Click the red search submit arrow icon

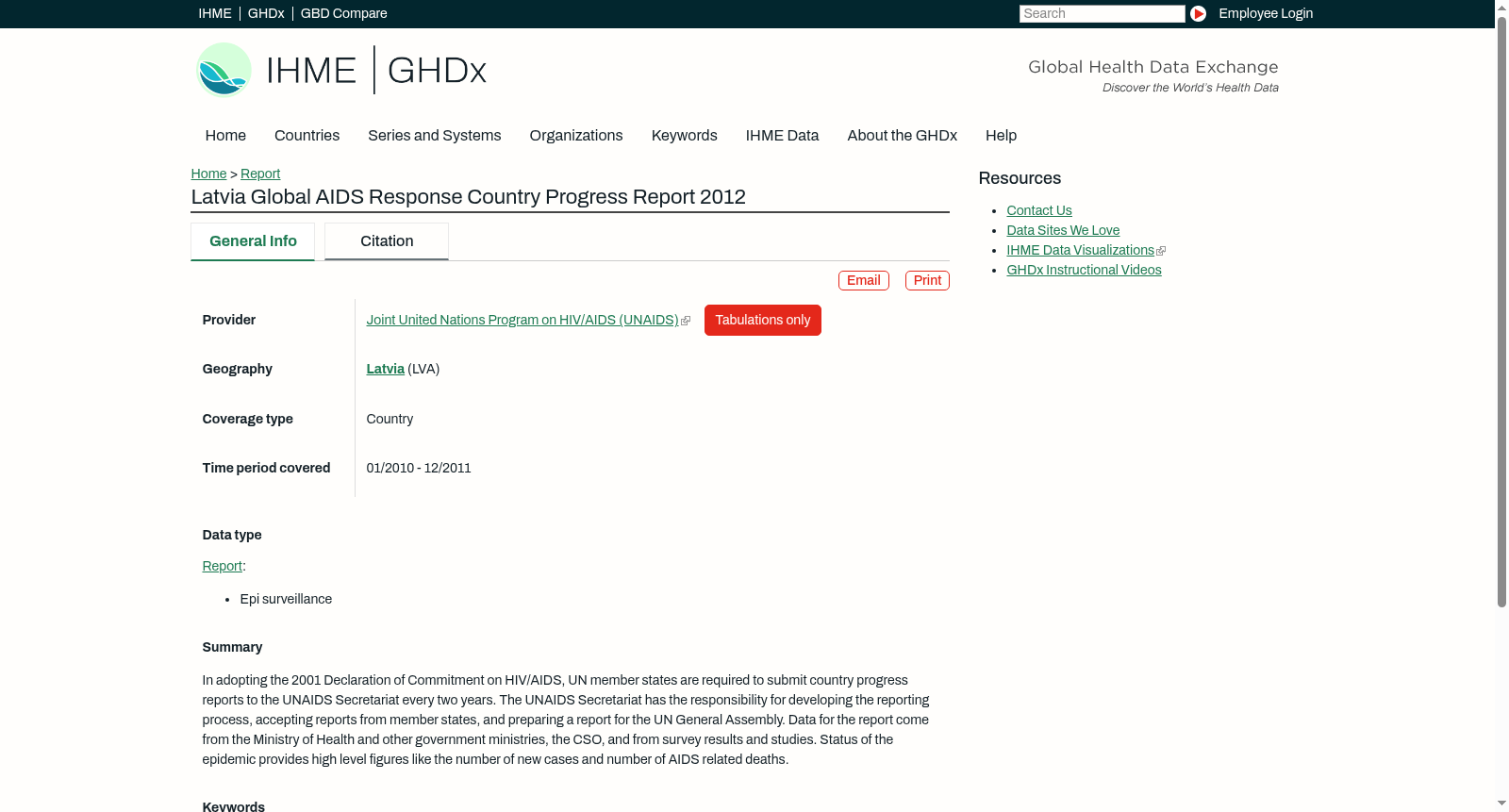click(1198, 13)
